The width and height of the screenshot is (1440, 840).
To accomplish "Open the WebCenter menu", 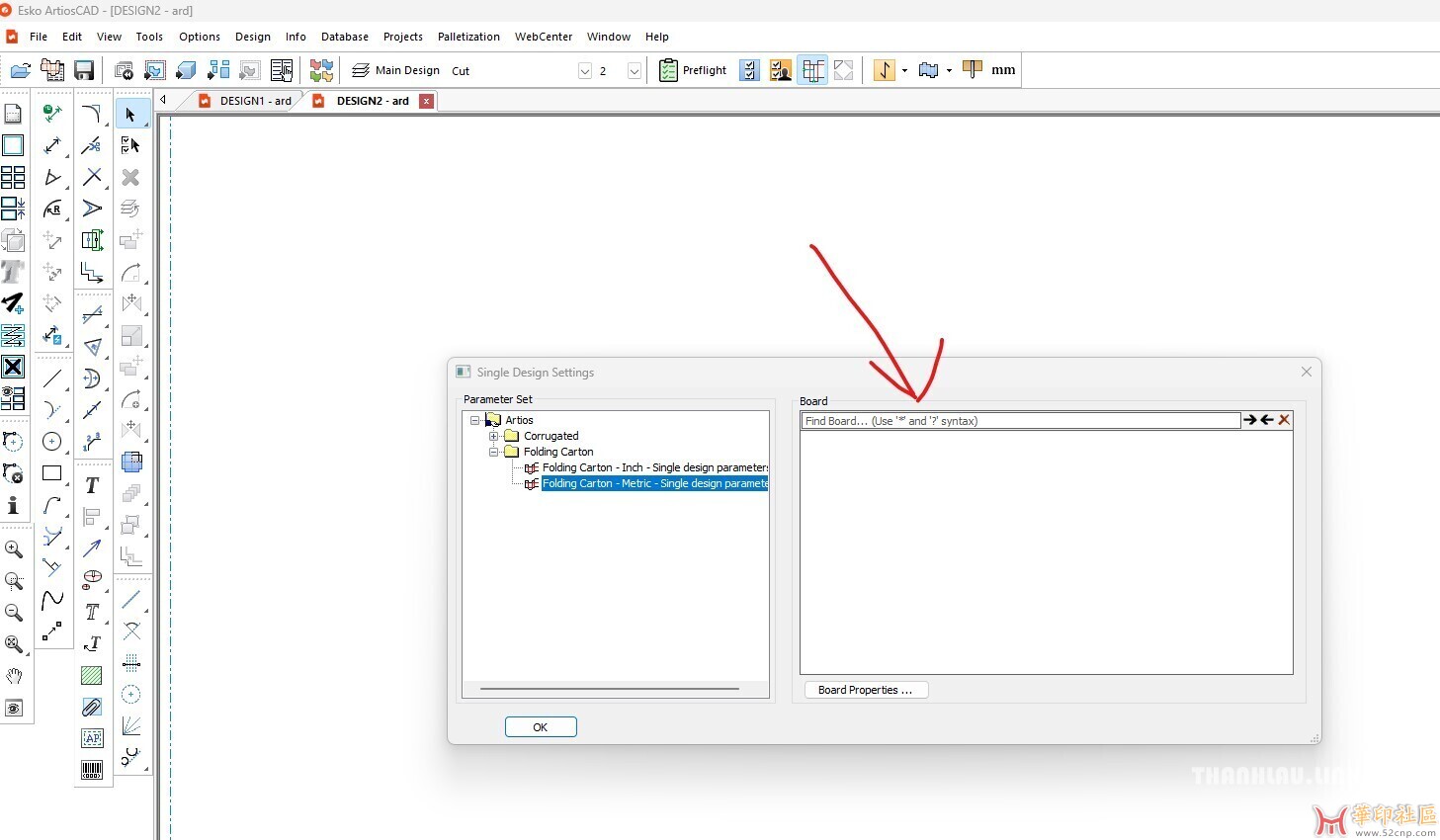I will (x=544, y=37).
